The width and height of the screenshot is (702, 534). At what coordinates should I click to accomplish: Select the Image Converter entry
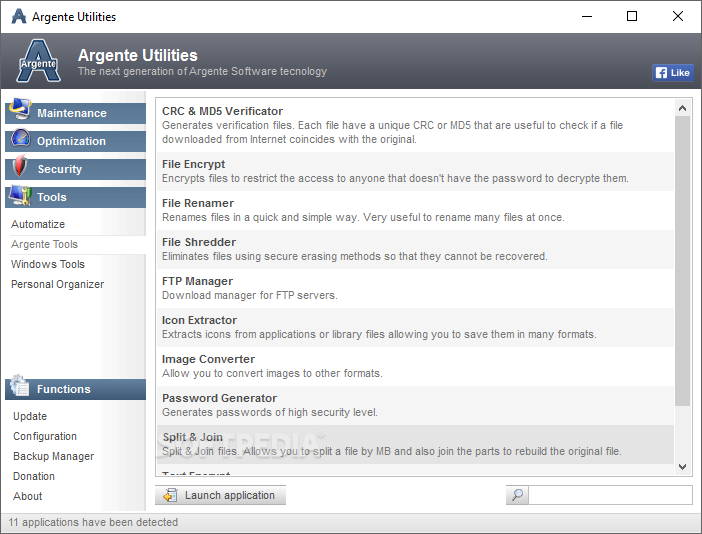pos(415,366)
